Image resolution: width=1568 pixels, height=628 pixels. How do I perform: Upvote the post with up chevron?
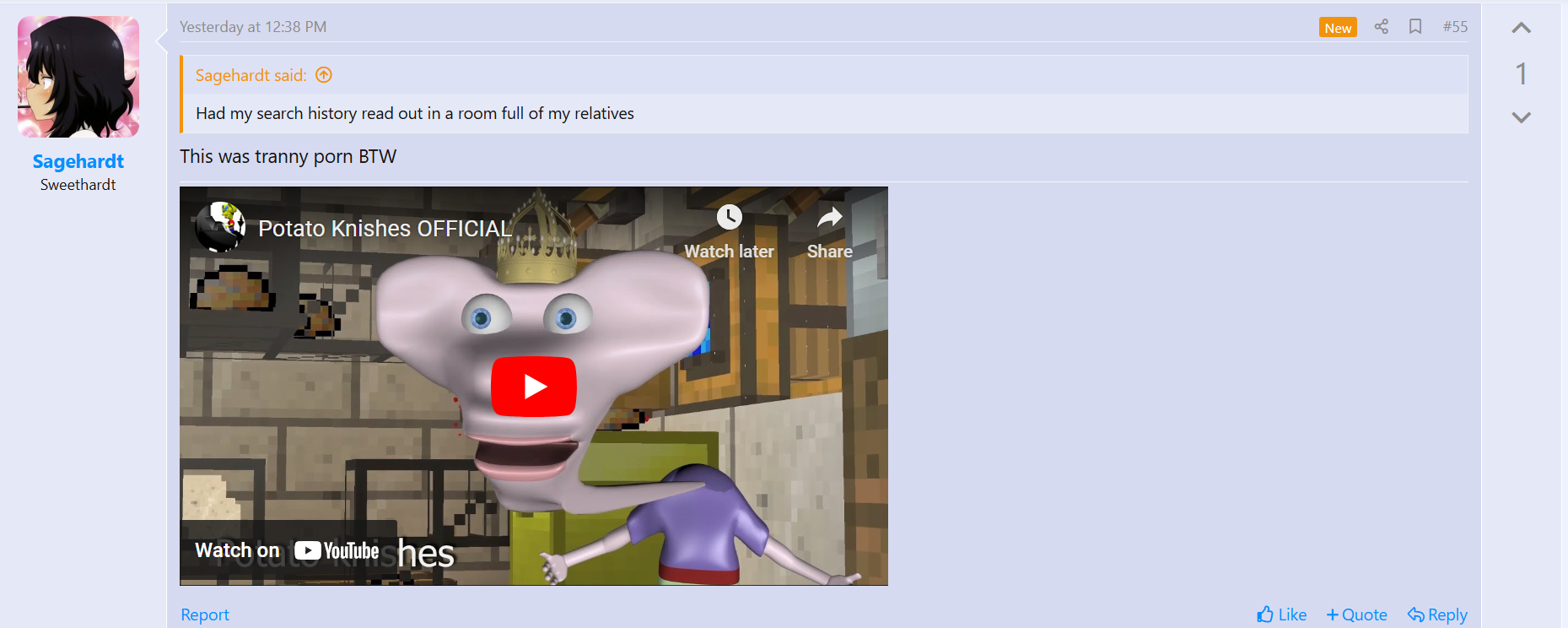(x=1522, y=28)
